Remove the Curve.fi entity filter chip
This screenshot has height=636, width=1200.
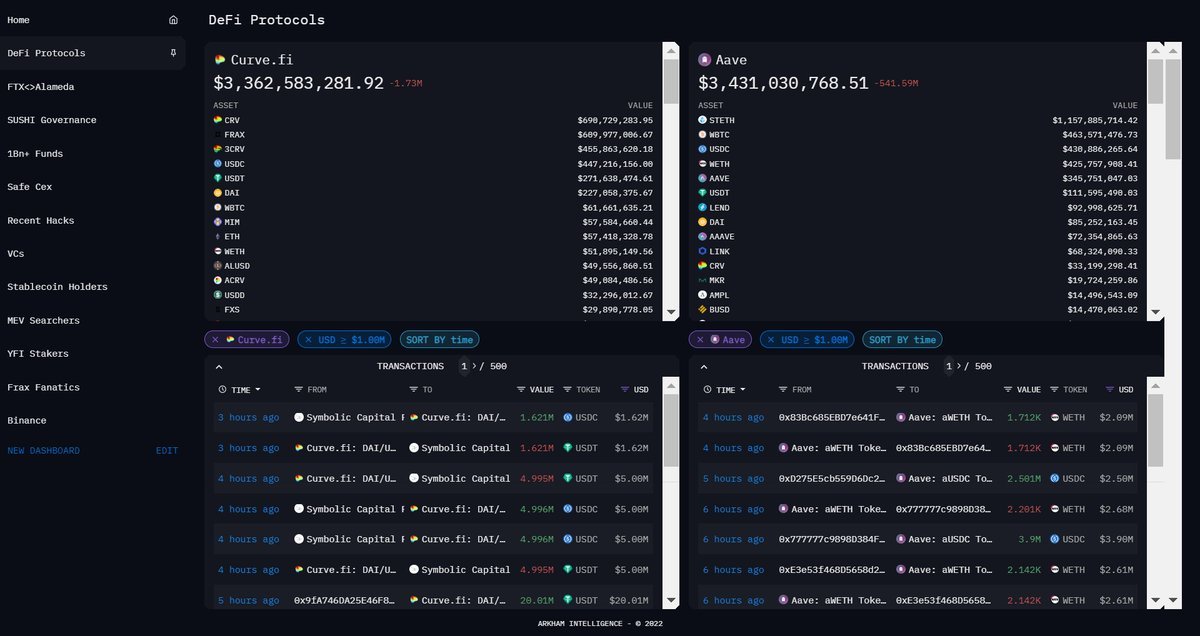pos(214,340)
